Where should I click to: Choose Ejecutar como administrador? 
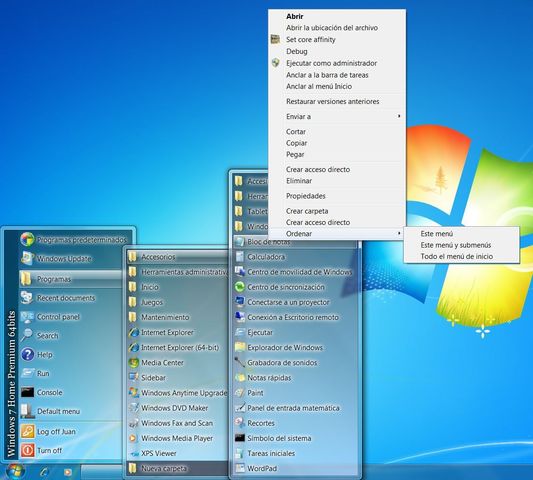point(337,63)
